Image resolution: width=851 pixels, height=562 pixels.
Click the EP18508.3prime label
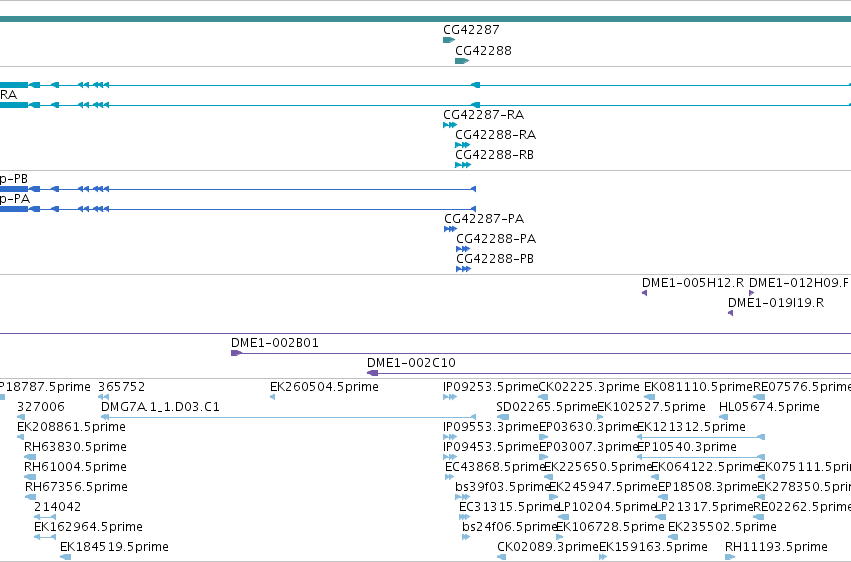tap(707, 487)
